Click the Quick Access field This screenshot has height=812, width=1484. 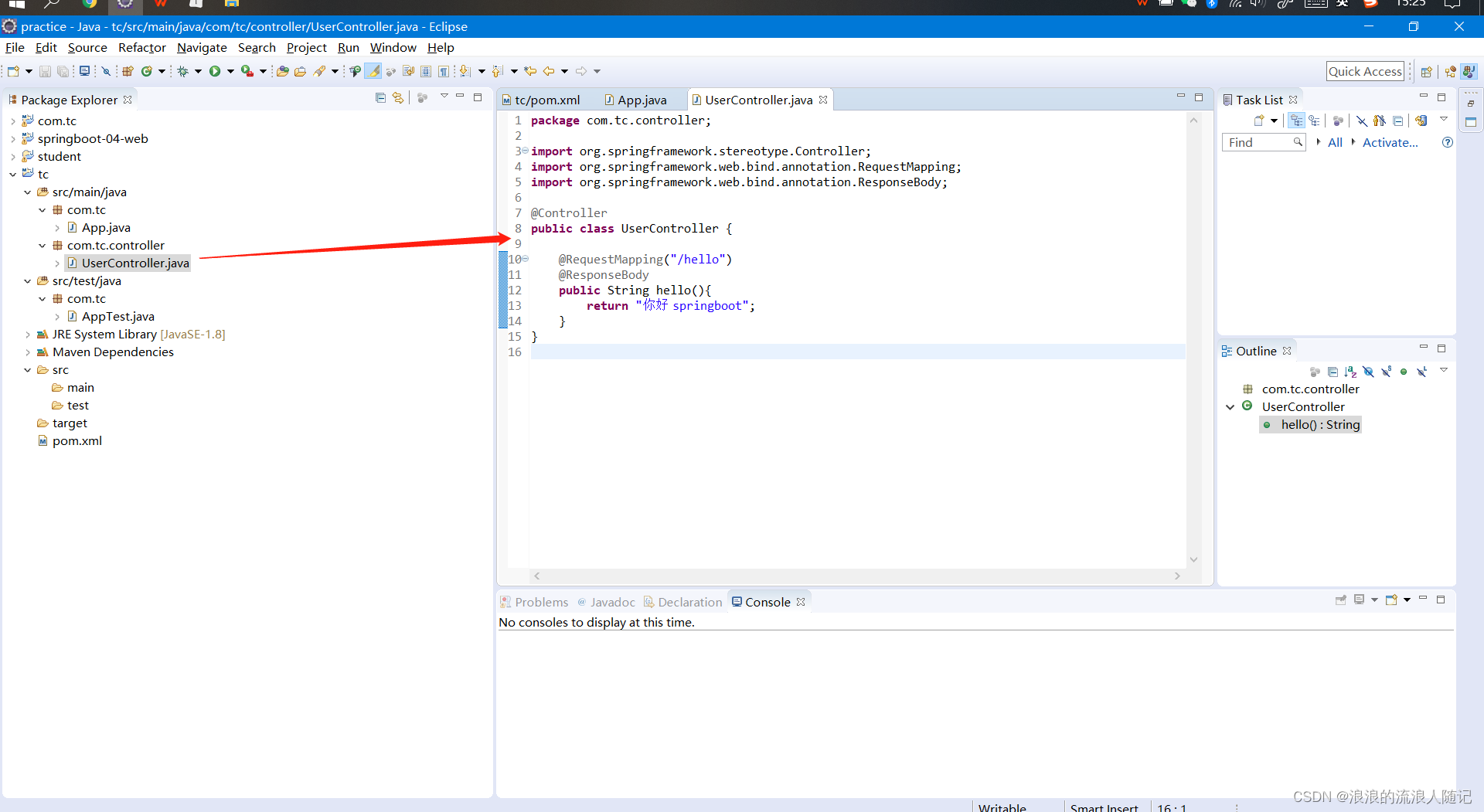[x=1365, y=71]
